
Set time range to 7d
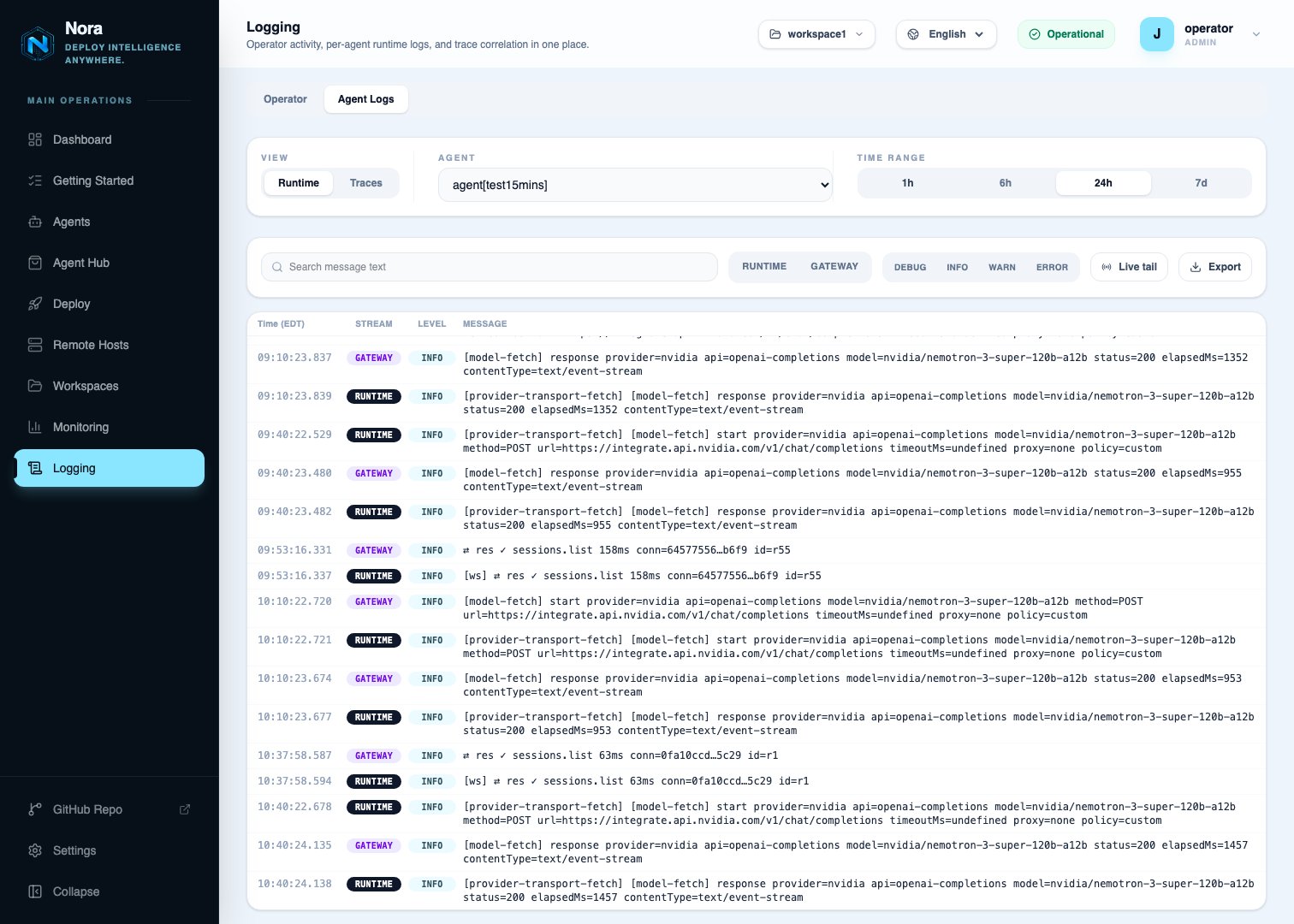1201,183
